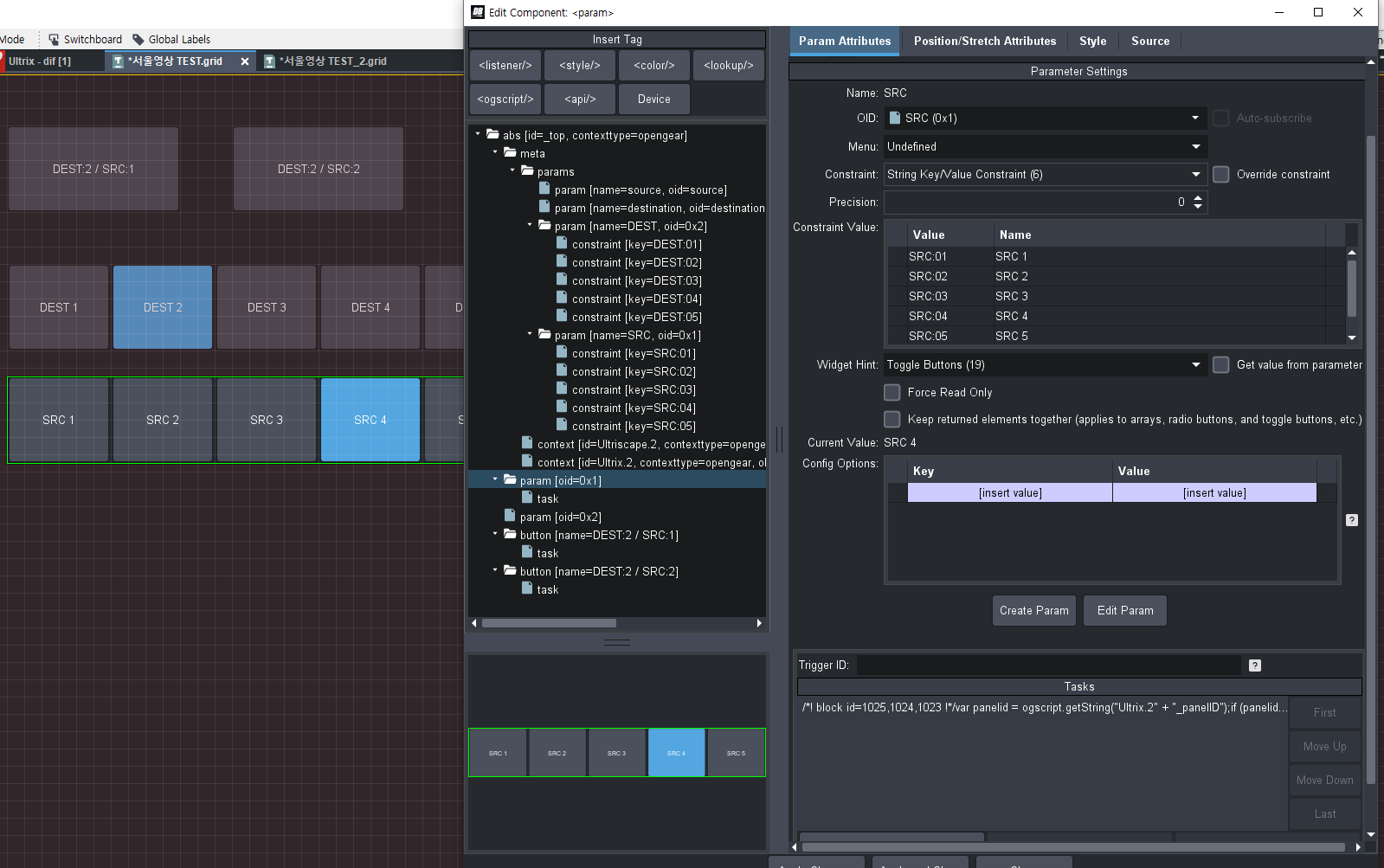This screenshot has width=1384, height=868.
Task: Click file icon of param oid=0x2
Action: point(510,517)
